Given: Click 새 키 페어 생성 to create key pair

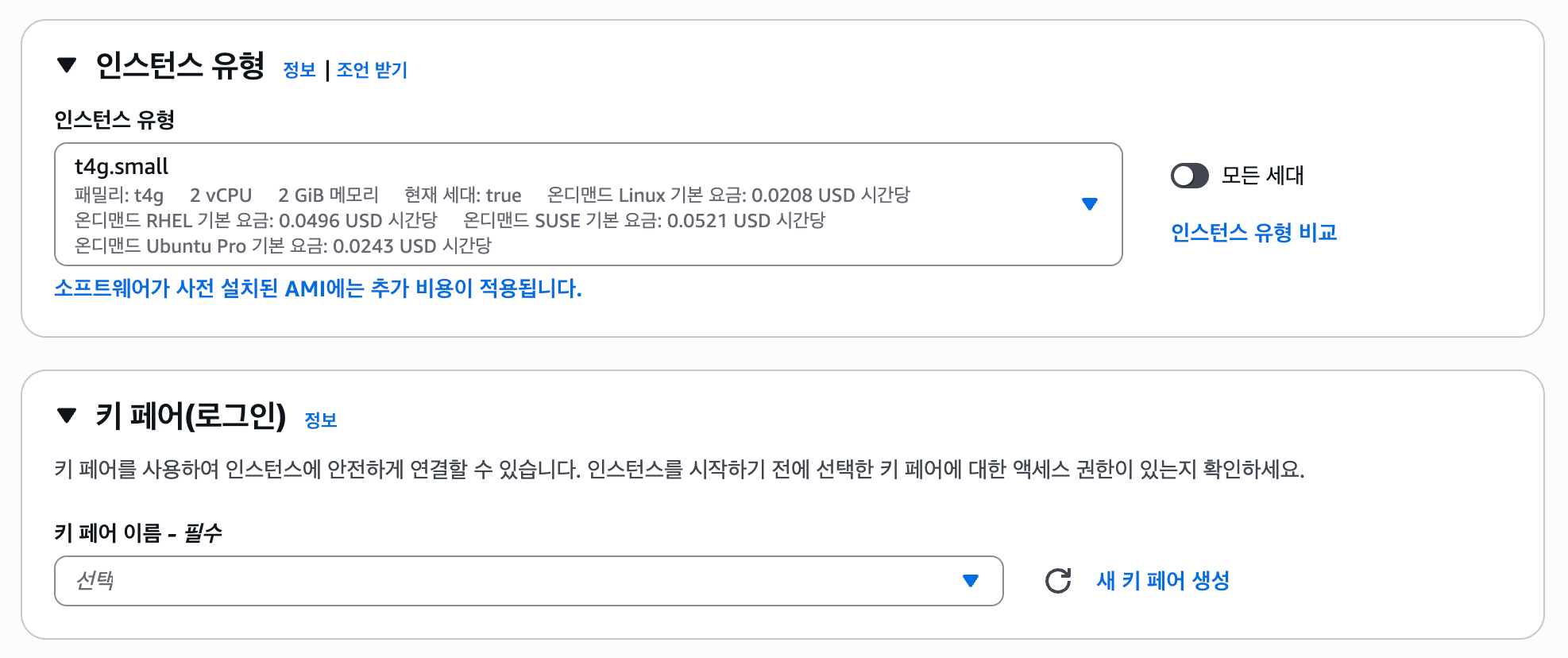Looking at the screenshot, I should coord(1161,580).
